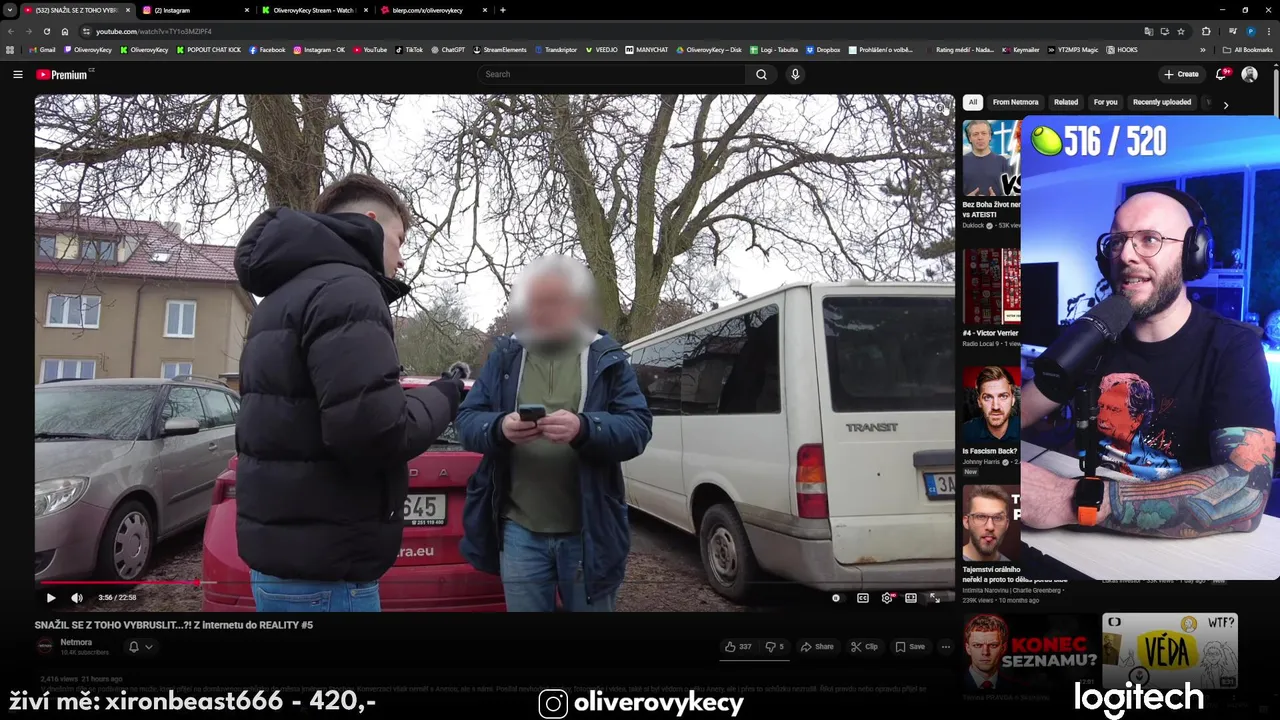
Task: Open the MANYCHAT bookmark
Action: coord(647,49)
